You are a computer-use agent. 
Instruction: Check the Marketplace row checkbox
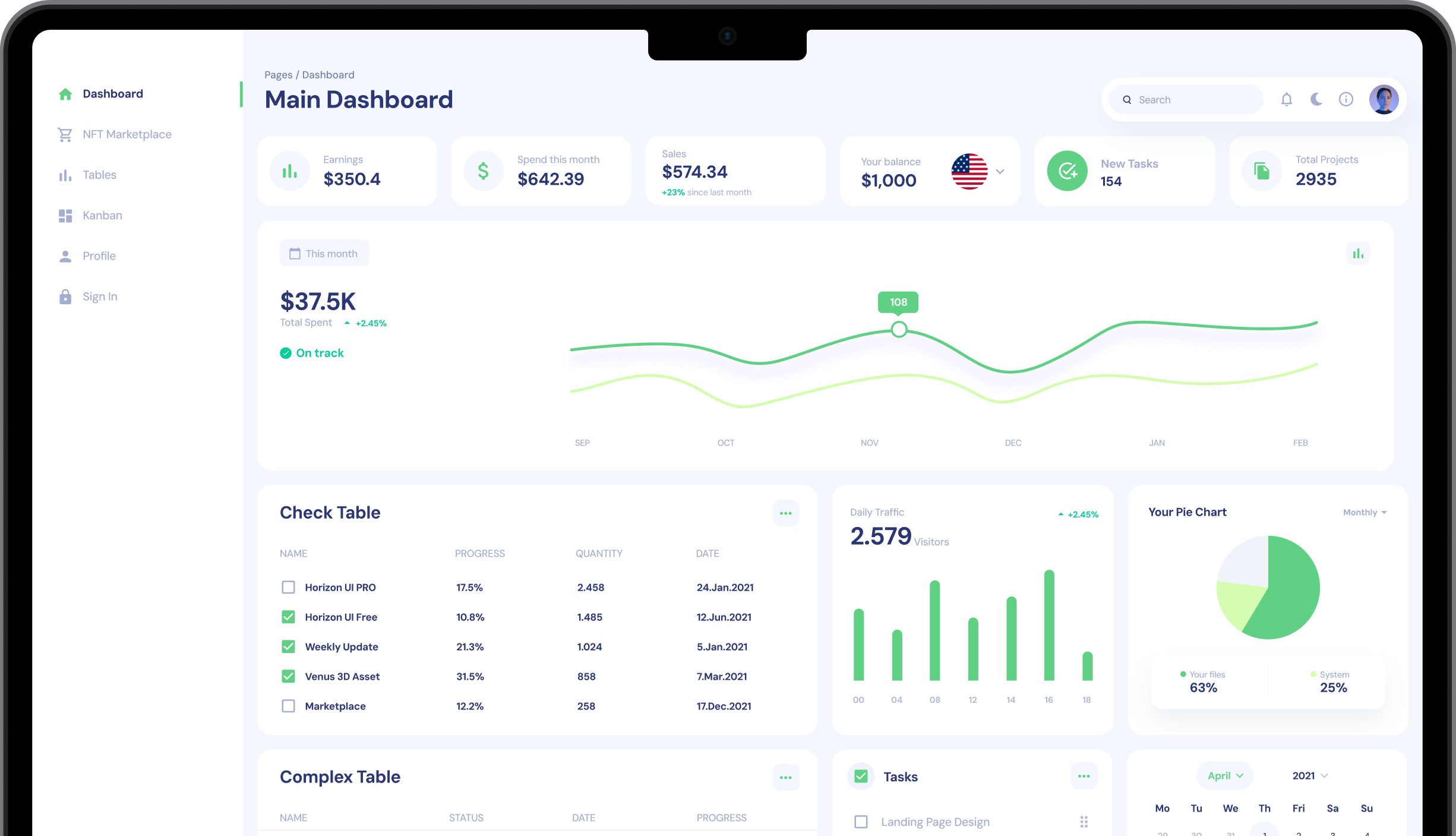tap(288, 706)
